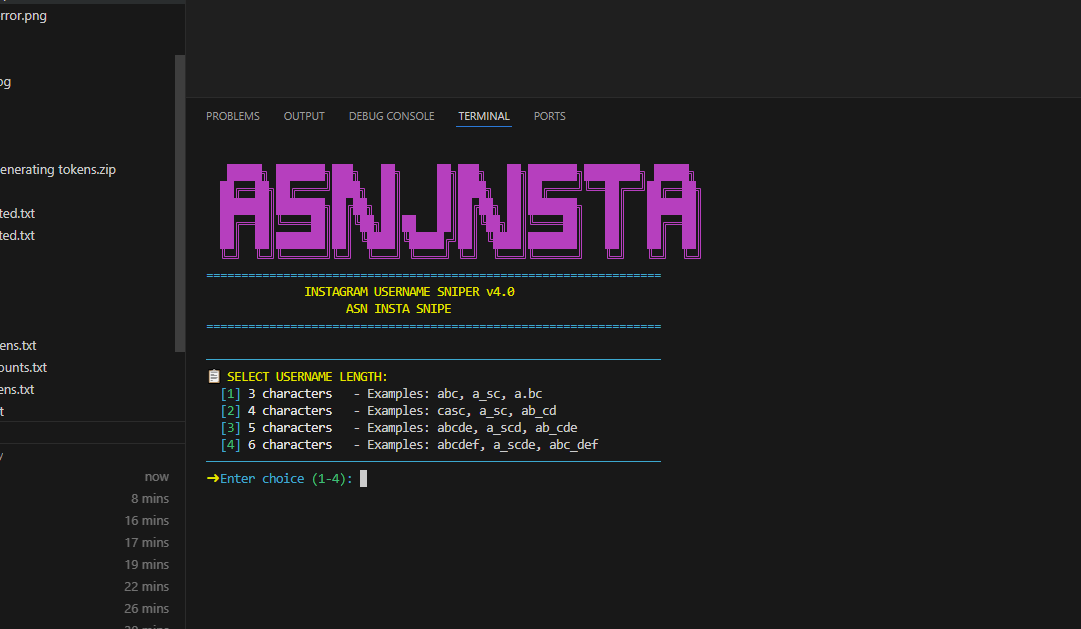Open the OUTPUT panel tab

point(304,116)
